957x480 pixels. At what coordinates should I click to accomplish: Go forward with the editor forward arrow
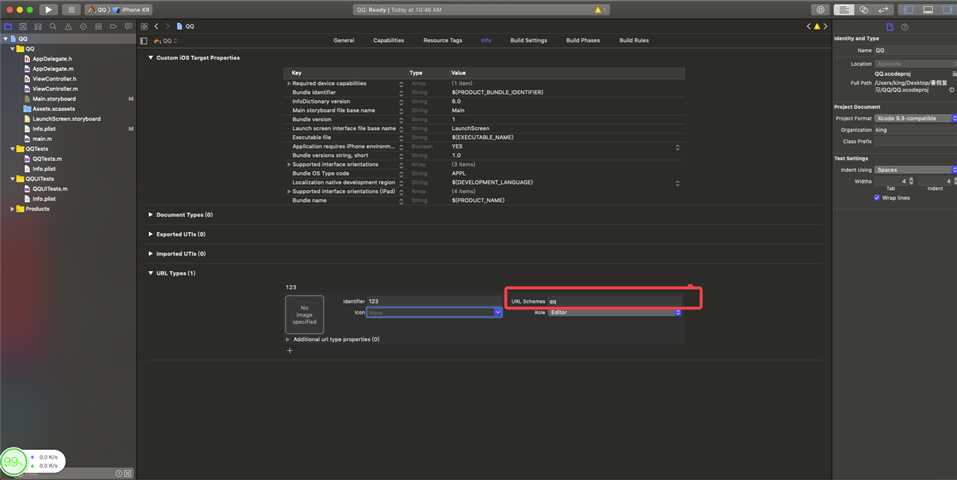(167, 26)
